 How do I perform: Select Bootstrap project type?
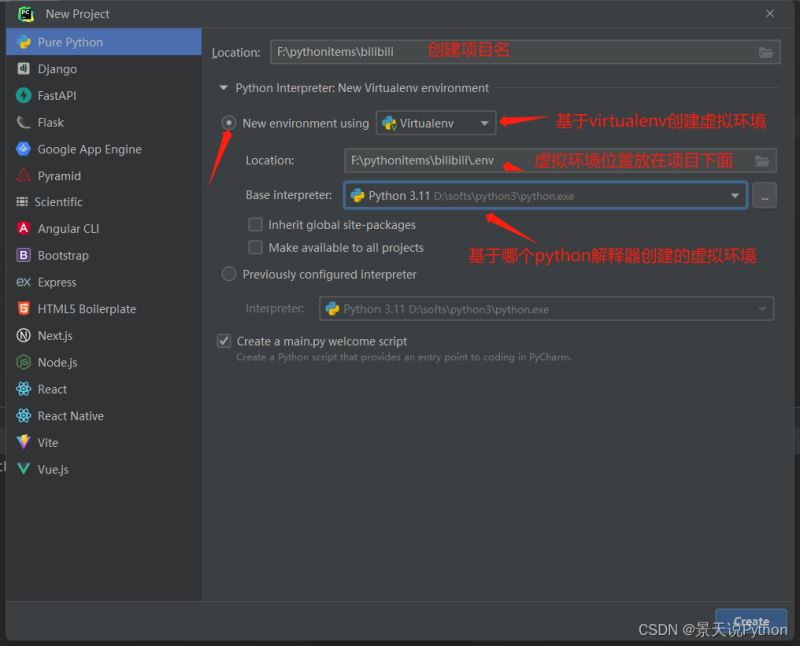click(104, 255)
